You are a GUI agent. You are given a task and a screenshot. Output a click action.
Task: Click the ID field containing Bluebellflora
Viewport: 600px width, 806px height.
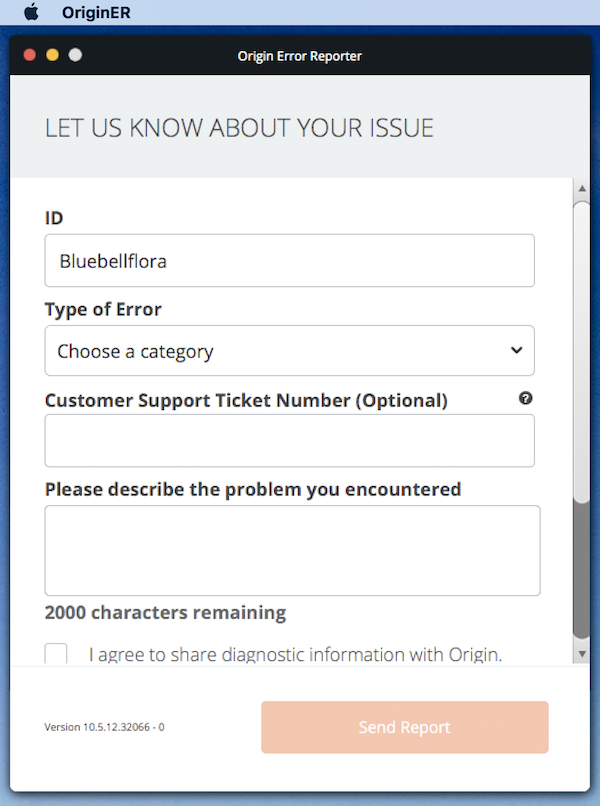tap(289, 261)
